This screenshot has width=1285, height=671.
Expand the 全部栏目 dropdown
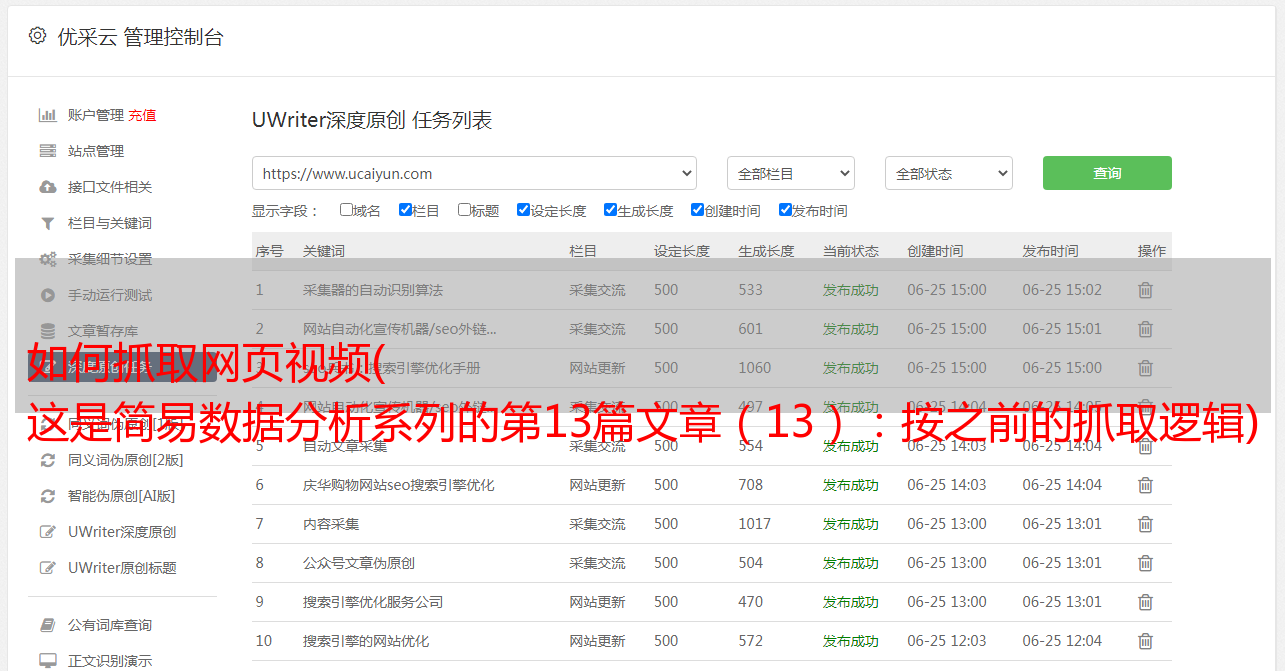click(x=790, y=173)
